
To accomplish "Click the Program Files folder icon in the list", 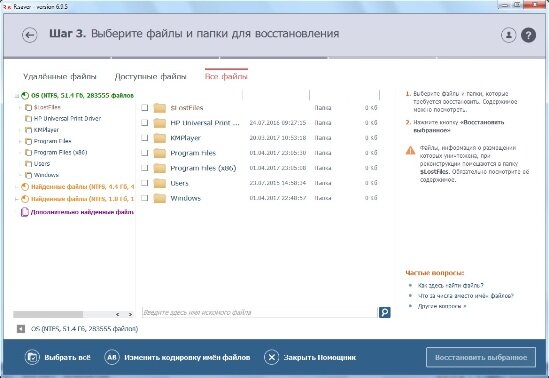I will 160,153.
